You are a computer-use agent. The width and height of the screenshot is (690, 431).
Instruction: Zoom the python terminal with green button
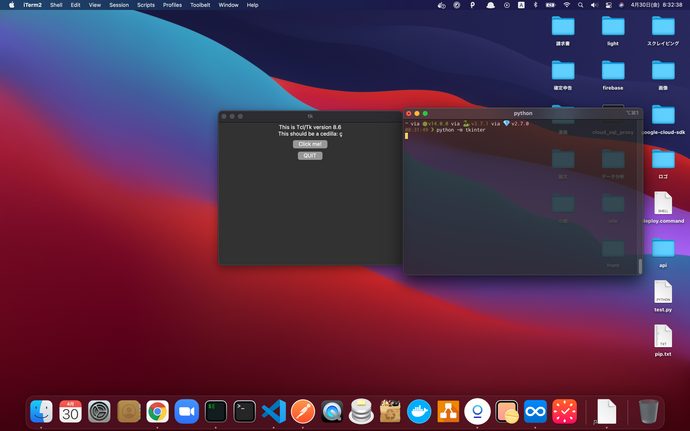tap(425, 114)
